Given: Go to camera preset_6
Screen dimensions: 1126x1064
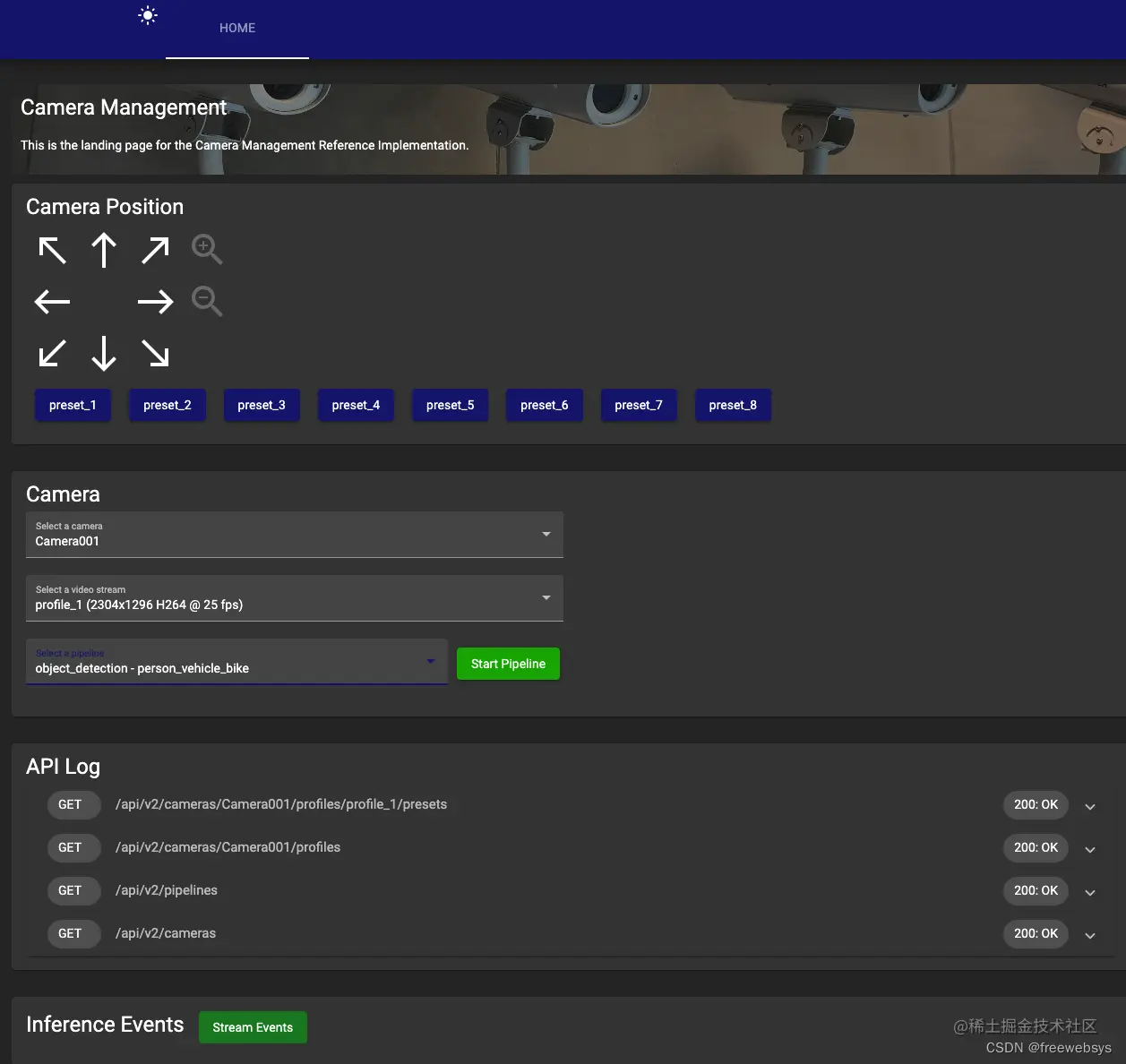Looking at the screenshot, I should click(x=545, y=405).
